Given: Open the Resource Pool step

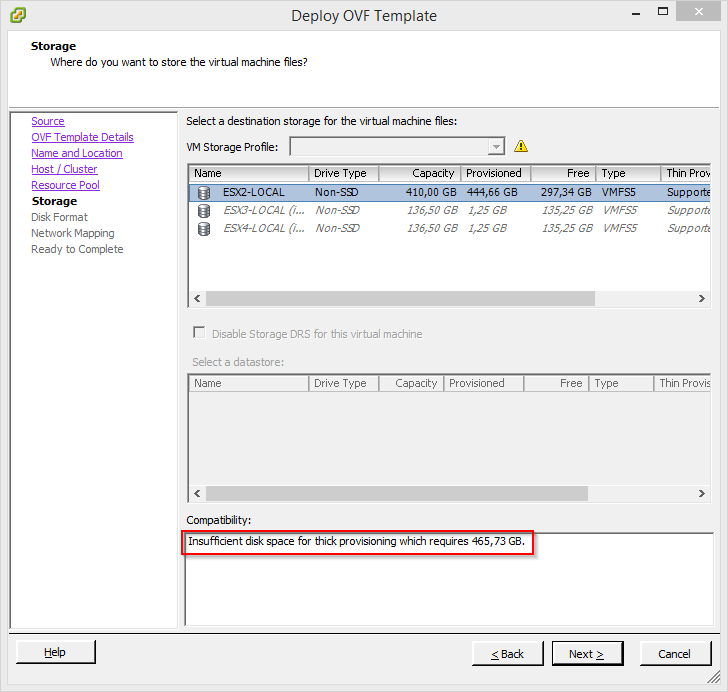Looking at the screenshot, I should coord(65,185).
